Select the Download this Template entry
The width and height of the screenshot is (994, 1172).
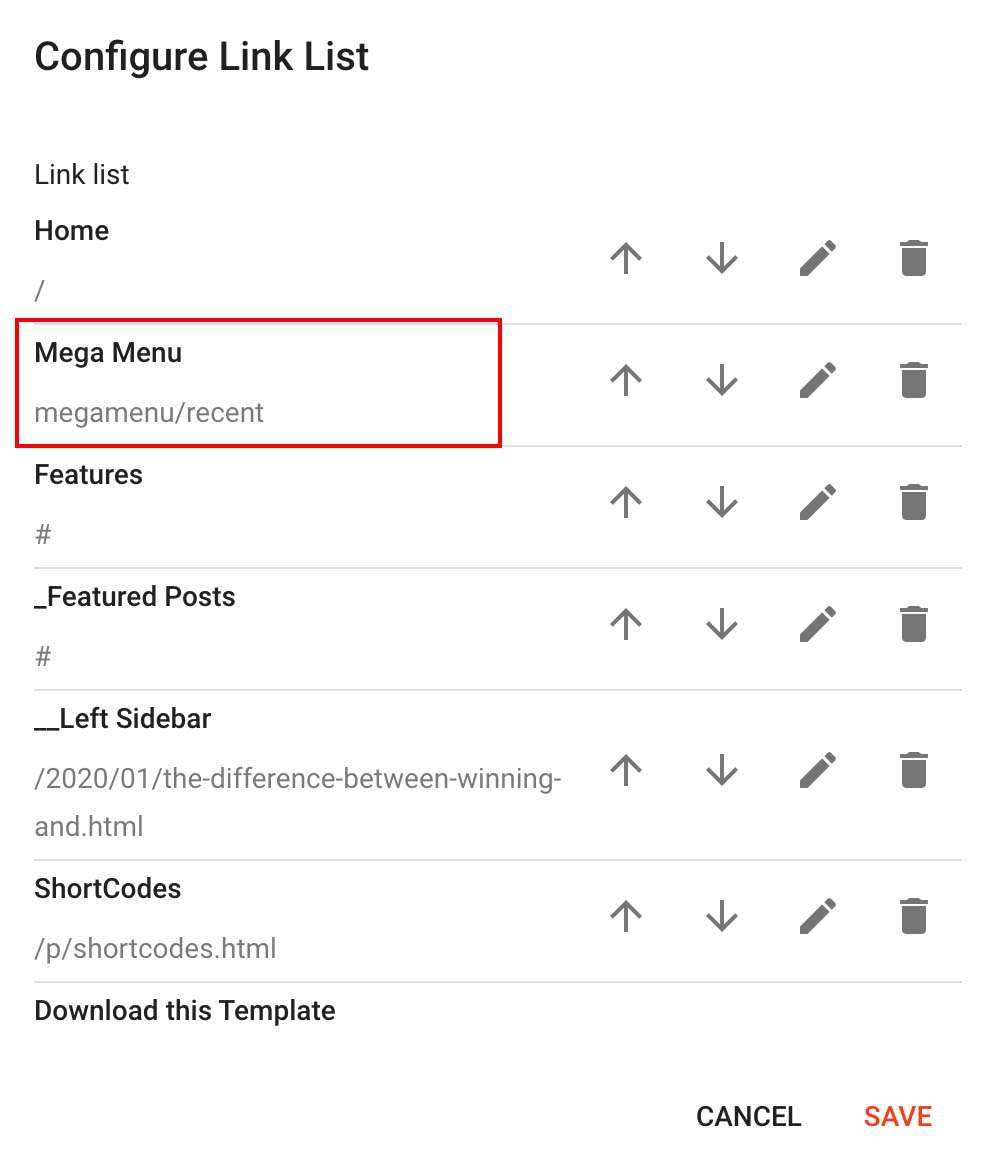pyautogui.click(x=185, y=1011)
